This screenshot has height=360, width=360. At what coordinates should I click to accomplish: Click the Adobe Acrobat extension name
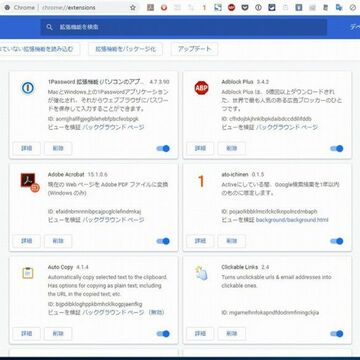tap(66, 174)
